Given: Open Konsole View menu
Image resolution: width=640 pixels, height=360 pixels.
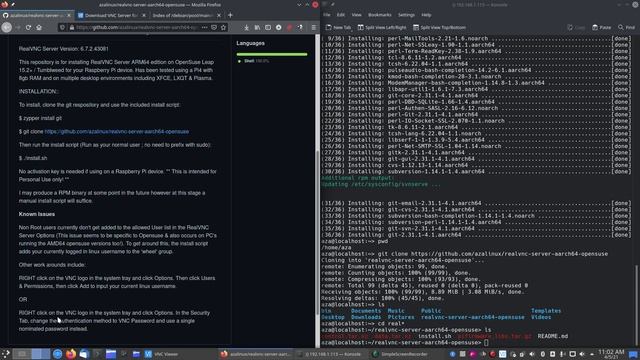Looking at the screenshot, I should [356, 15].
